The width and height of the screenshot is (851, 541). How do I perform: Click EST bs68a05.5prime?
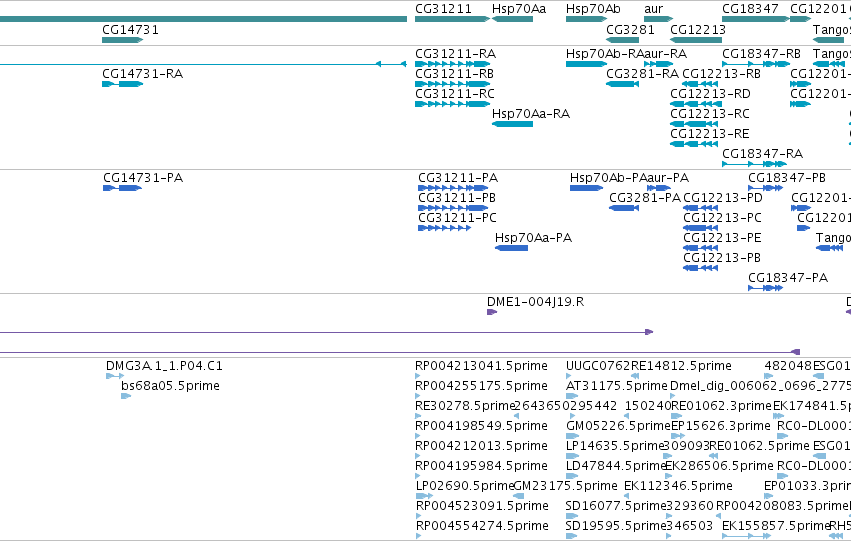[126, 396]
